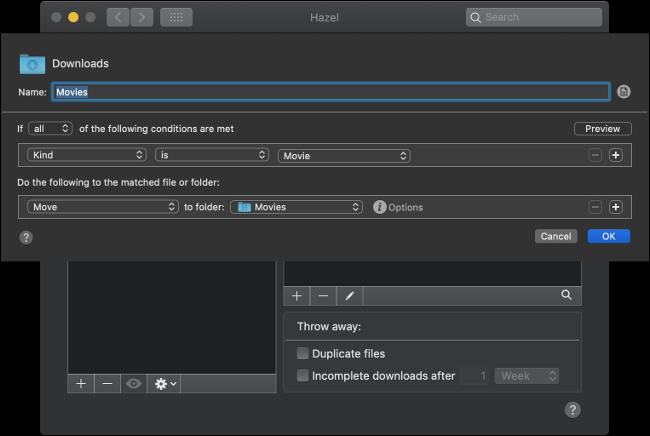The width and height of the screenshot is (650, 436).
Task: Click the Preview button
Action: tap(602, 129)
